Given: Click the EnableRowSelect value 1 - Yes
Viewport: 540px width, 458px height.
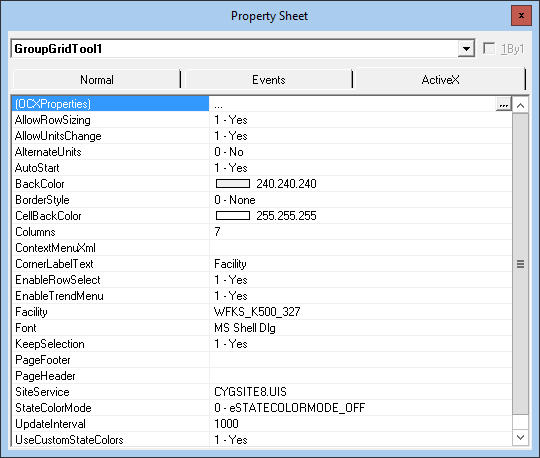Looking at the screenshot, I should pyautogui.click(x=231, y=280).
